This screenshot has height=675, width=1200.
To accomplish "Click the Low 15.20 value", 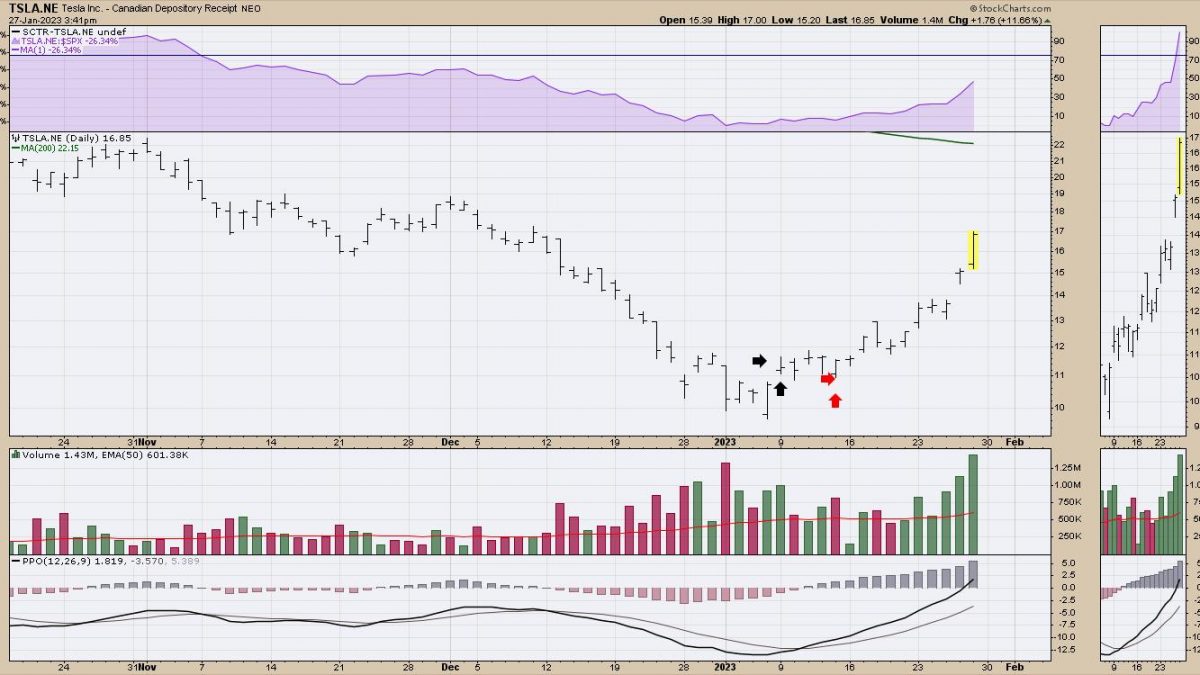I will (795, 19).
